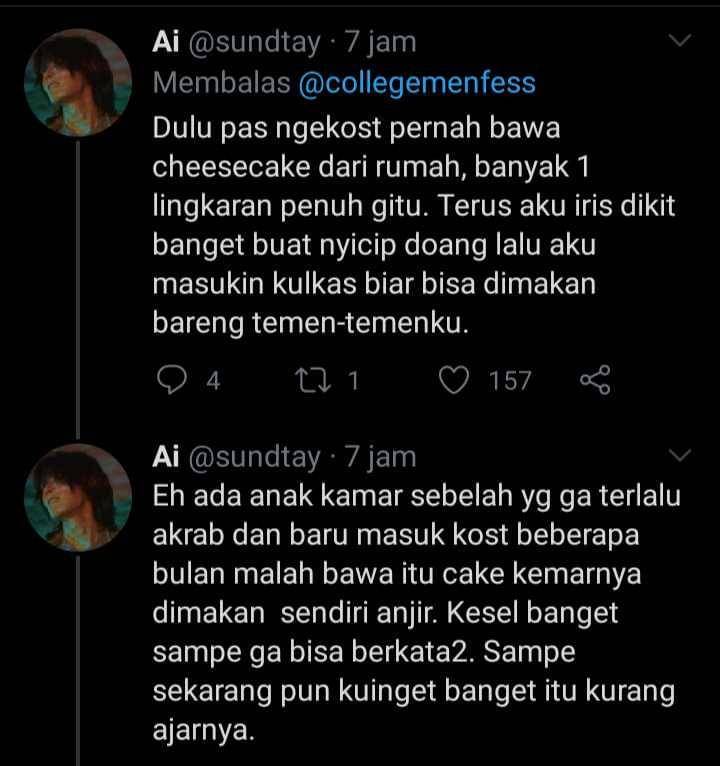
Task: Reply to the cheesecake tweet
Action: click(x=174, y=381)
